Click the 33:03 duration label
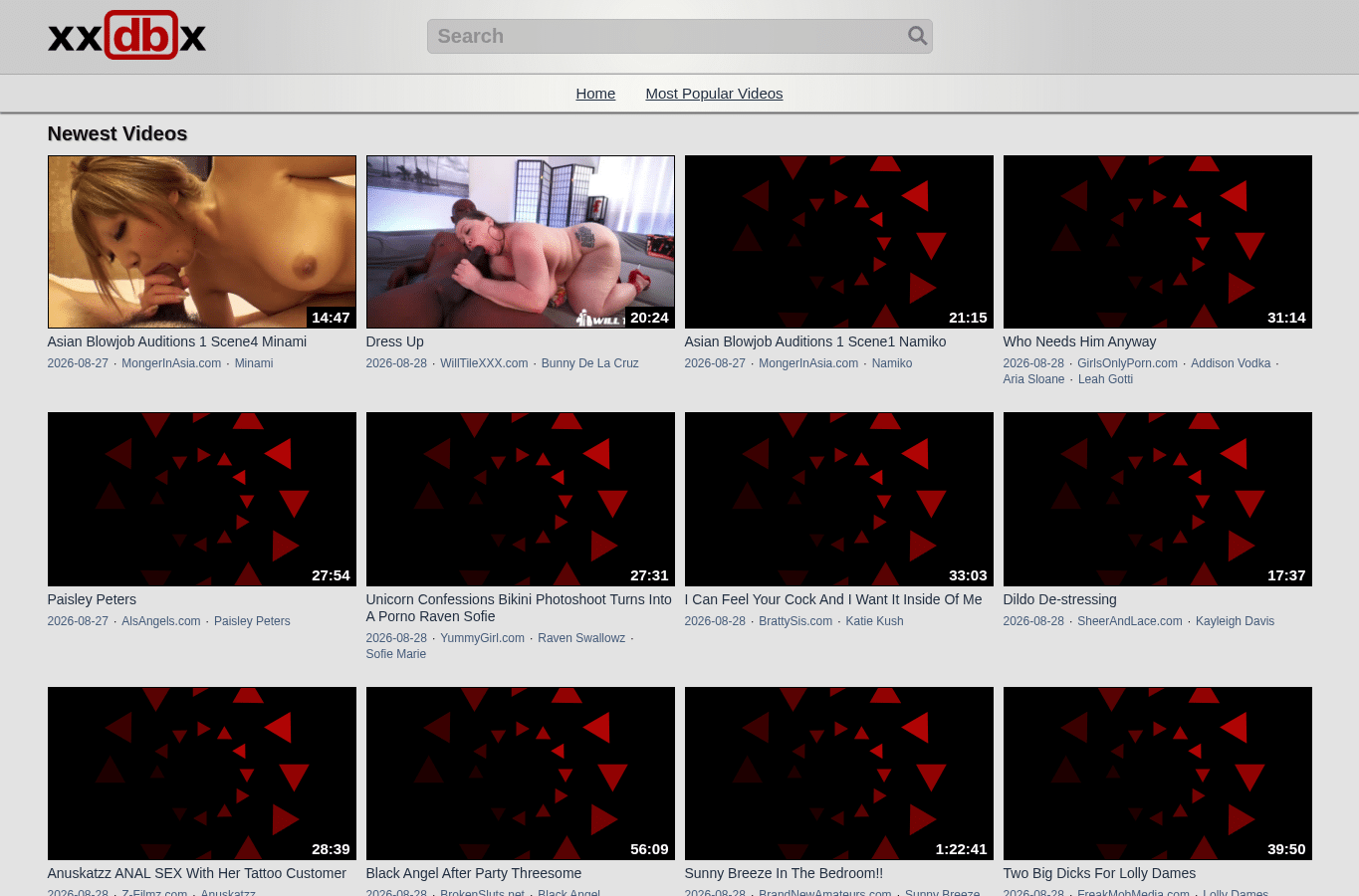 coord(968,575)
